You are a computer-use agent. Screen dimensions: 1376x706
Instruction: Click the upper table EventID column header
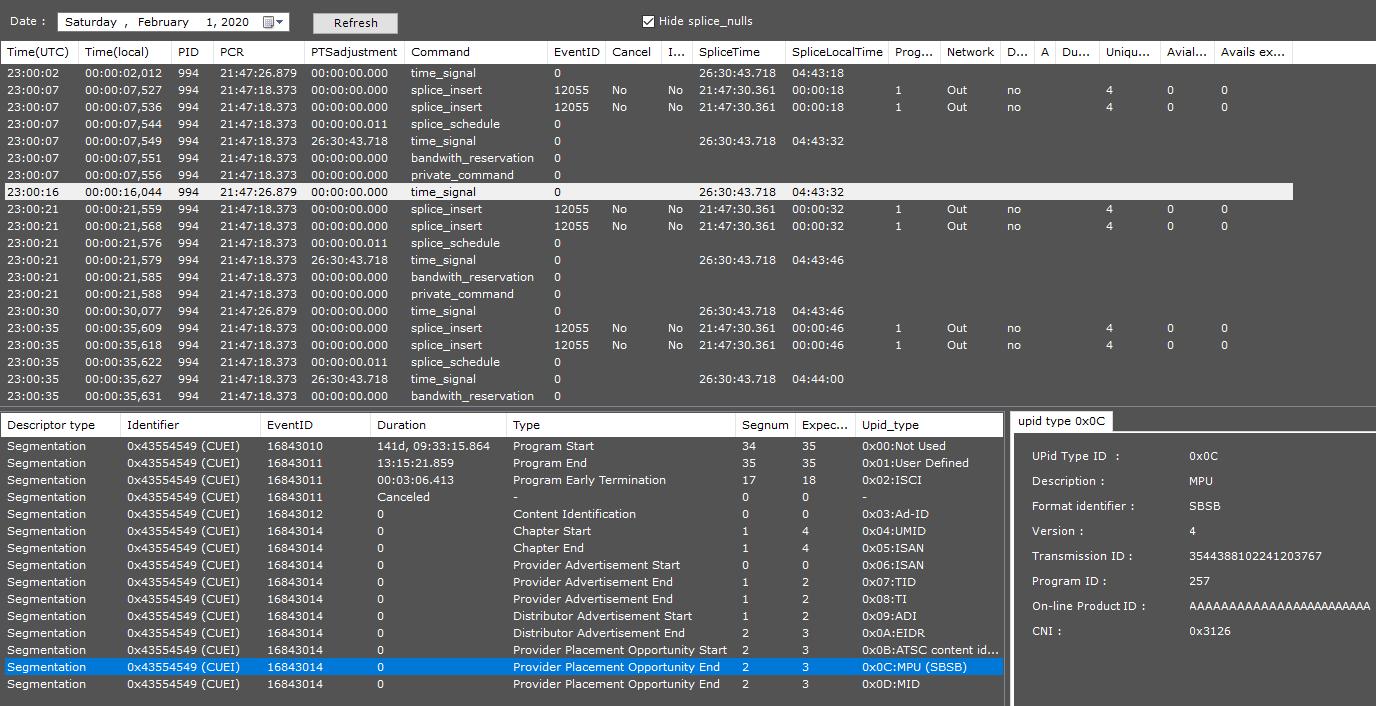tap(577, 52)
